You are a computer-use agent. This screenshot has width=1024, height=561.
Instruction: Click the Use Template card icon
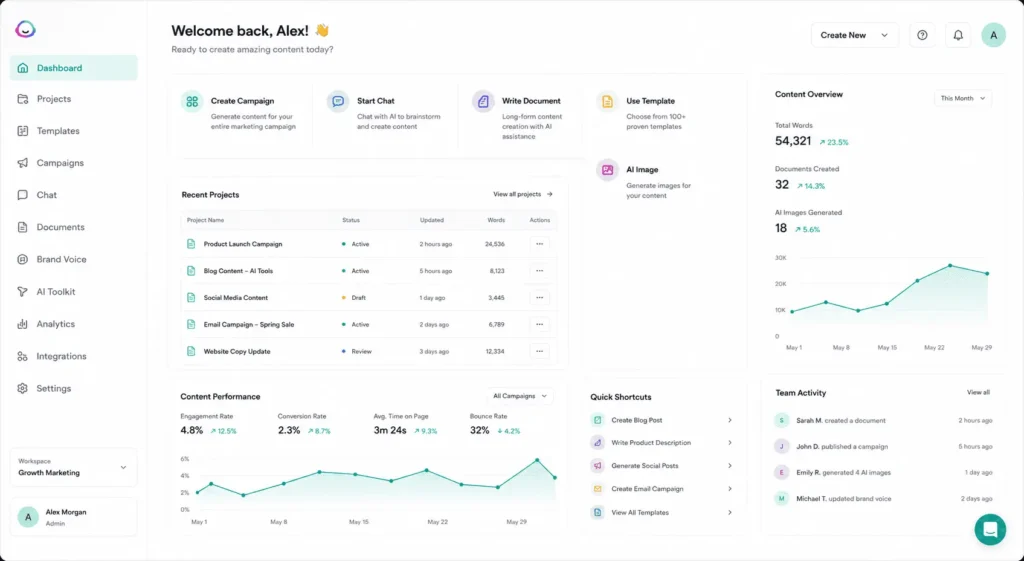[x=607, y=101]
